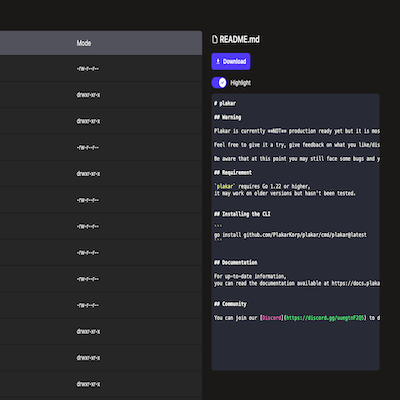Select the '## Requirement' heading line
Image resolution: width=400 pixels, height=400 pixels.
[233, 172]
